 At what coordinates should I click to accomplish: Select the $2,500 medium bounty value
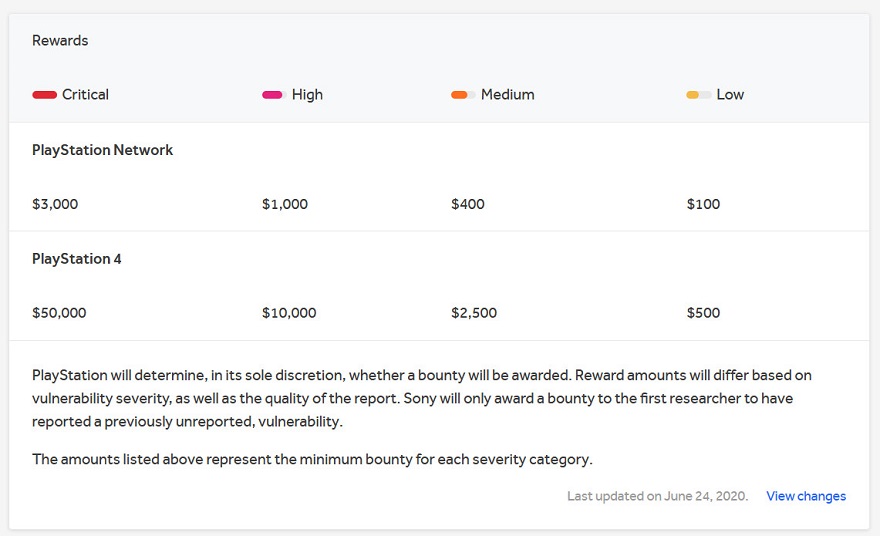474,313
